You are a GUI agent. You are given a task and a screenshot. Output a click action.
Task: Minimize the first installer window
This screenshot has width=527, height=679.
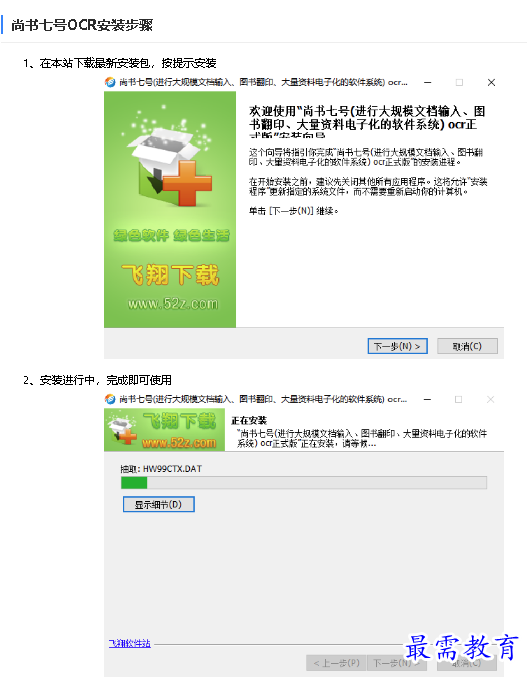coord(427,82)
